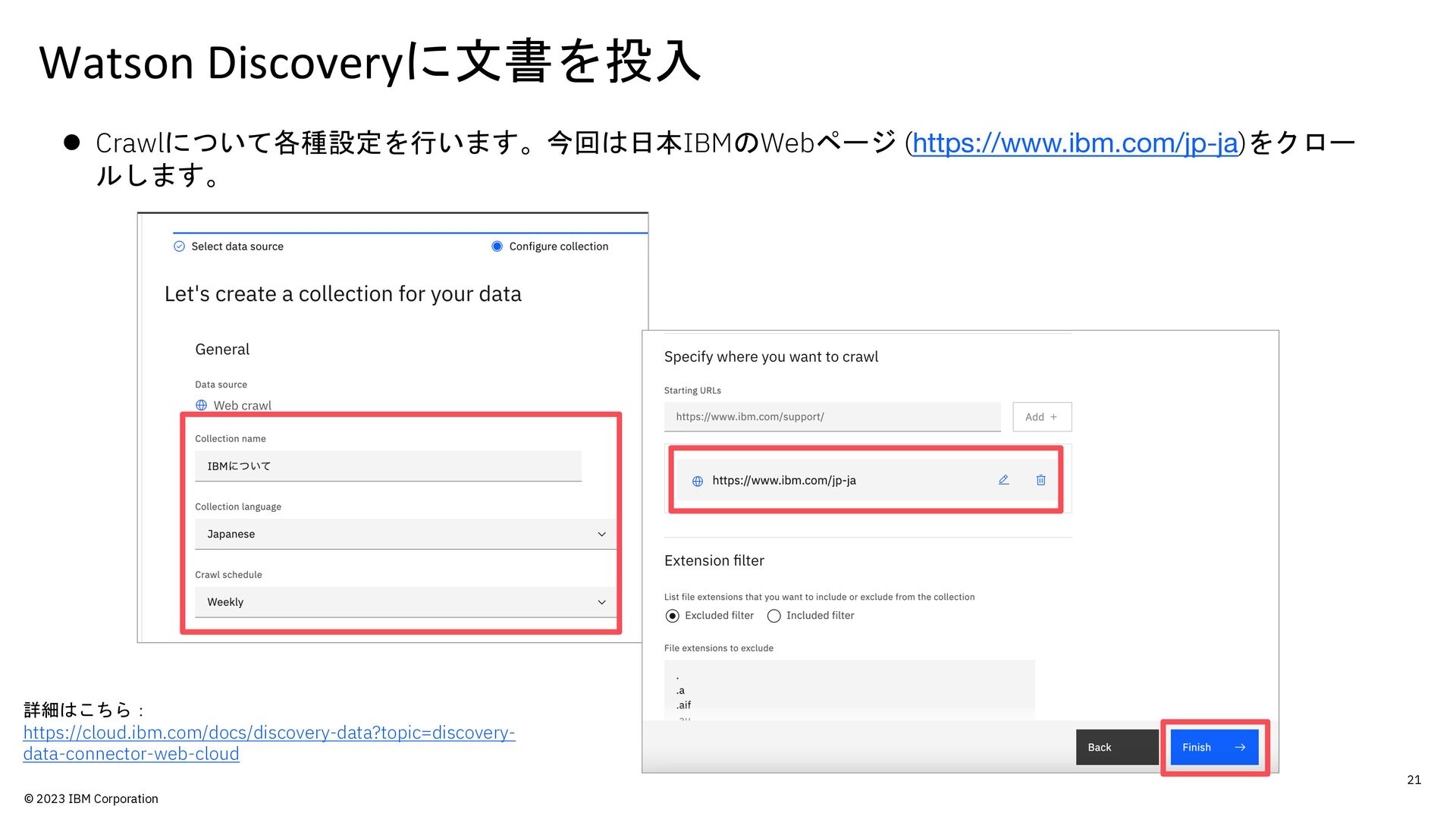1456x819 pixels.
Task: Delete the https://www.ibm.com/jp-ja URL entry via trash icon
Action: pos(1040,480)
